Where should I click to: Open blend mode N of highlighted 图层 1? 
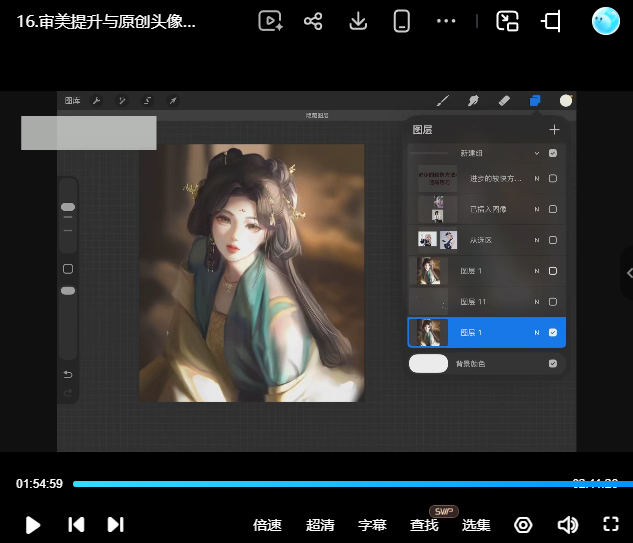tap(537, 332)
